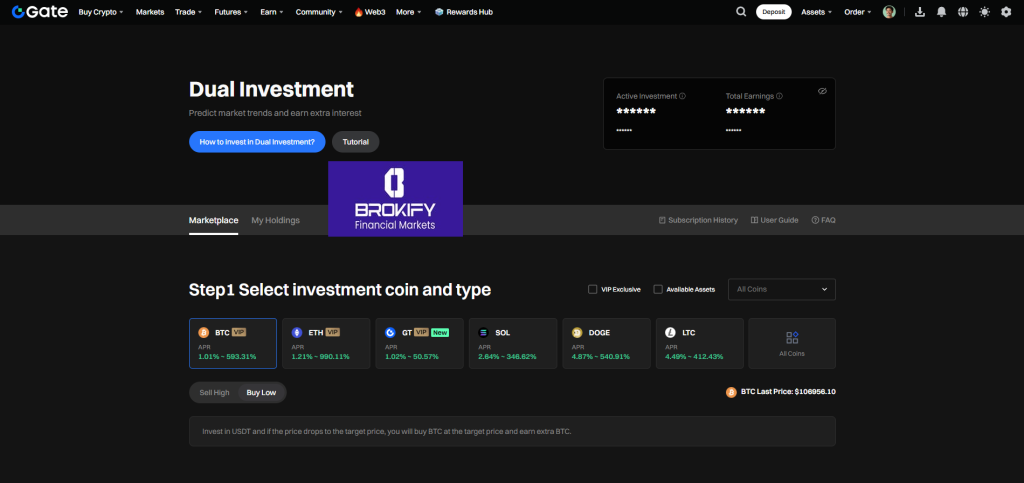Open the settings gear icon
Screen dimensions: 1024x483
click(x=1006, y=12)
